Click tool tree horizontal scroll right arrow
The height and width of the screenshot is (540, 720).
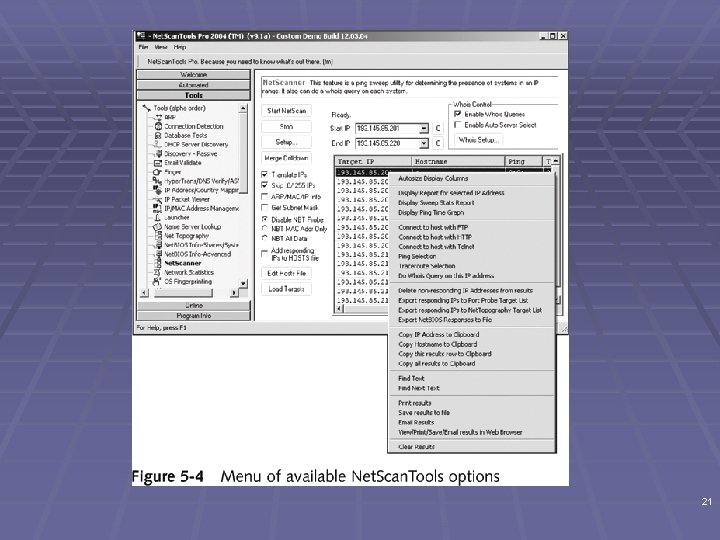point(234,292)
